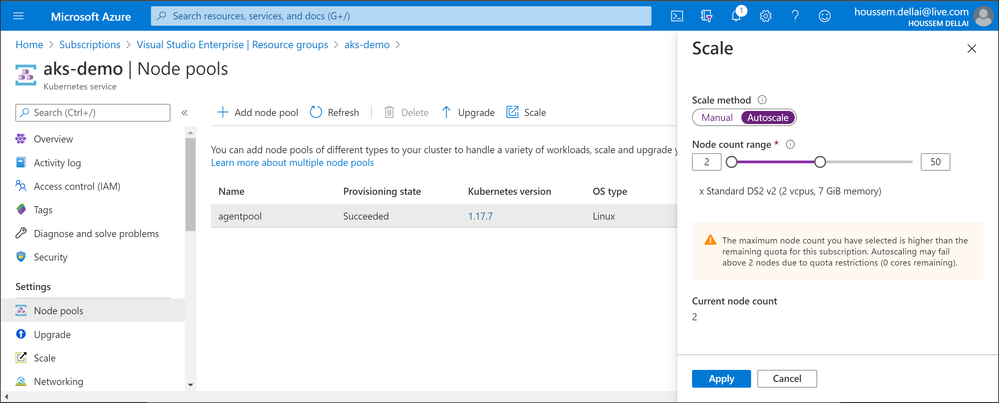Sort by OS type column header

click(x=610, y=192)
